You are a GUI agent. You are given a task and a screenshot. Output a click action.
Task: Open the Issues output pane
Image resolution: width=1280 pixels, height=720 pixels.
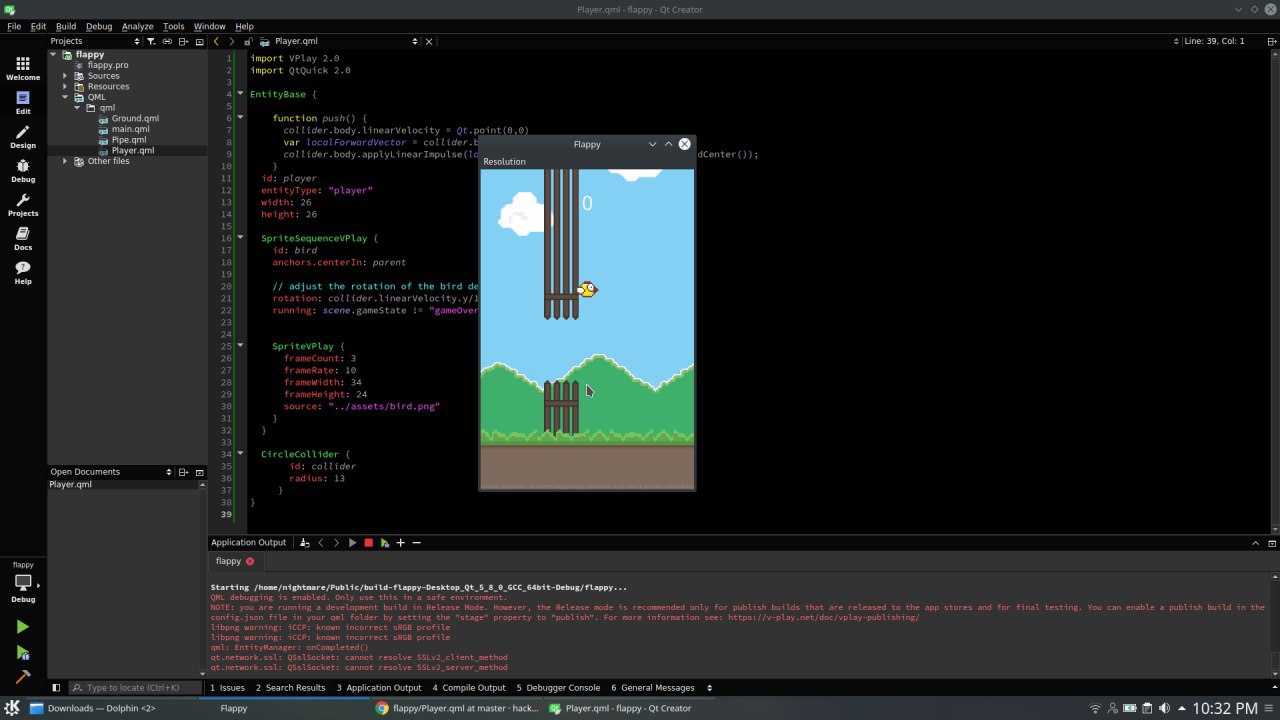227,688
